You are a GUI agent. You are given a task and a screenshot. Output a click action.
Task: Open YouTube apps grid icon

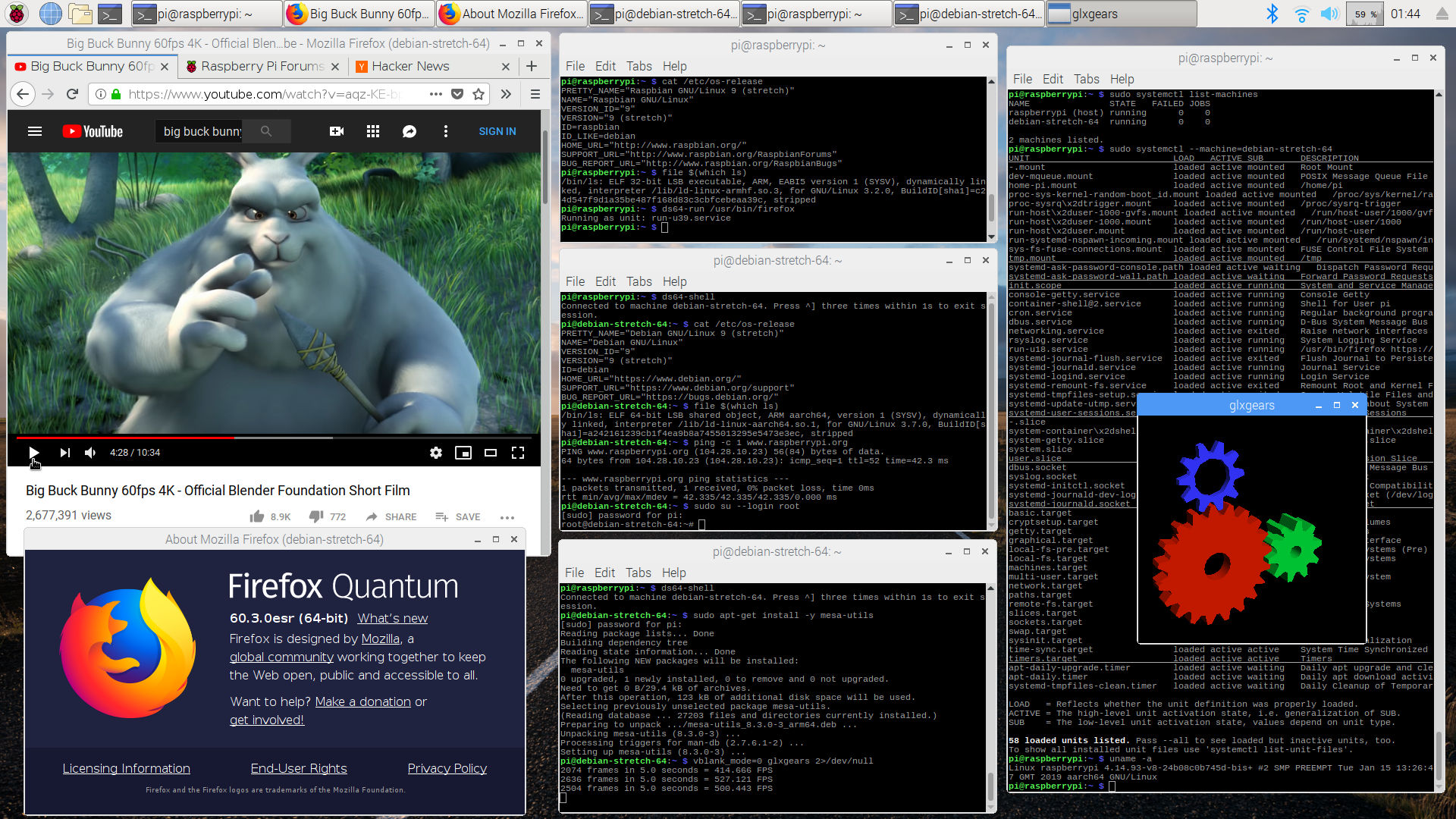372,131
